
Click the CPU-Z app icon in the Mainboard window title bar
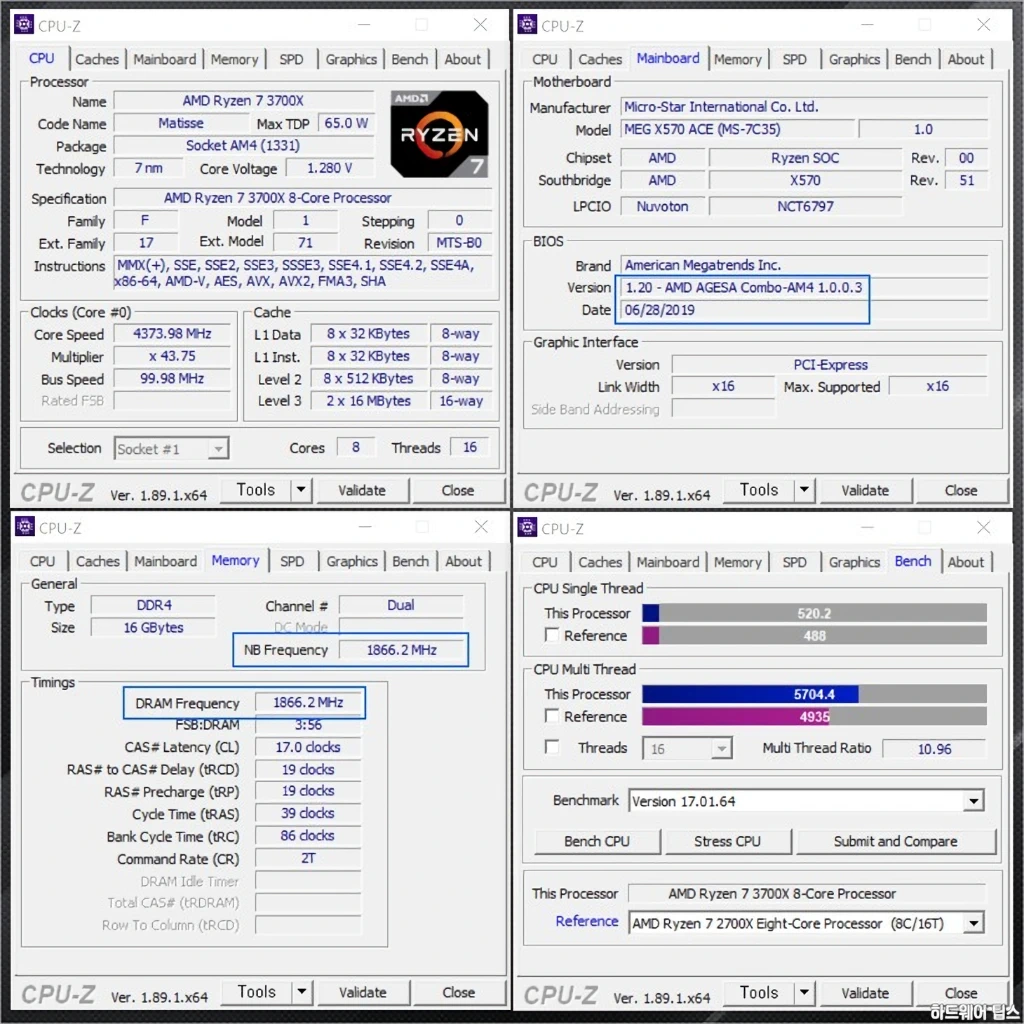527,25
